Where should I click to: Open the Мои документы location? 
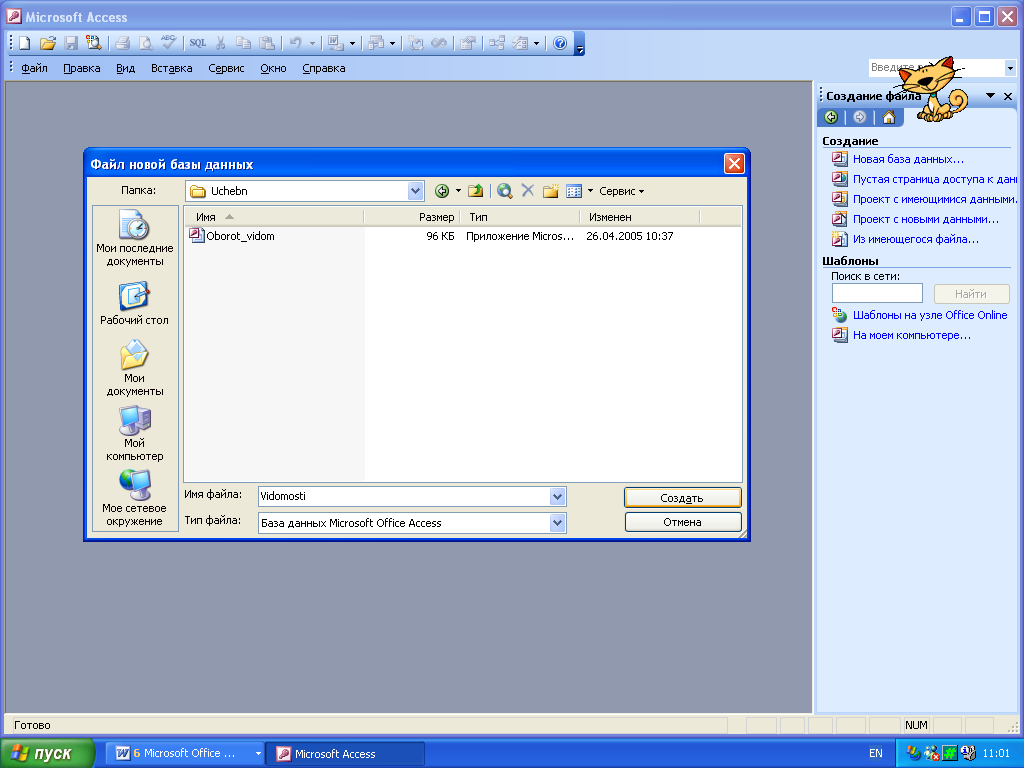[x=135, y=368]
